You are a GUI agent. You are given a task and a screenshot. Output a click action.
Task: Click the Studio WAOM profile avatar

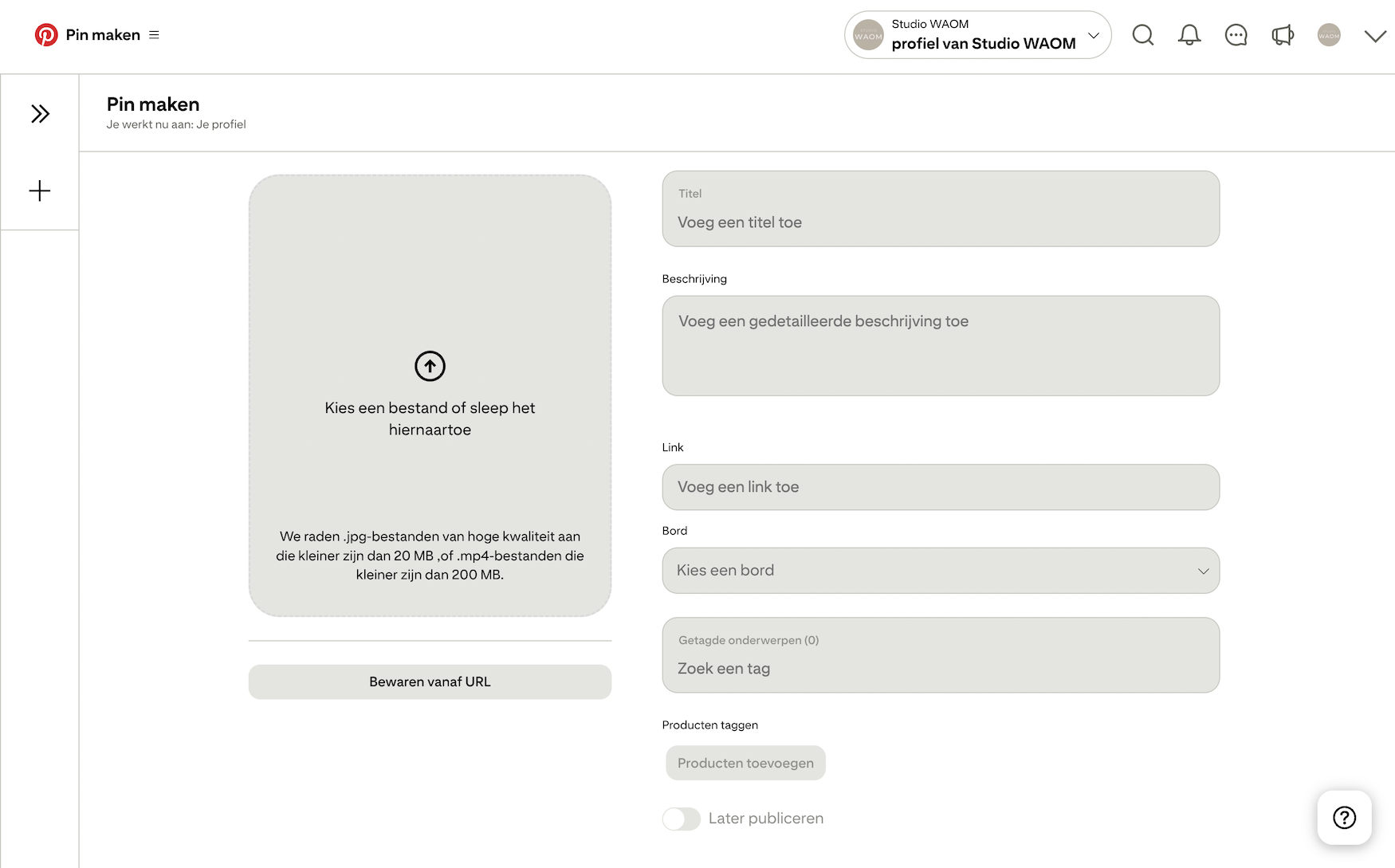(x=1329, y=35)
